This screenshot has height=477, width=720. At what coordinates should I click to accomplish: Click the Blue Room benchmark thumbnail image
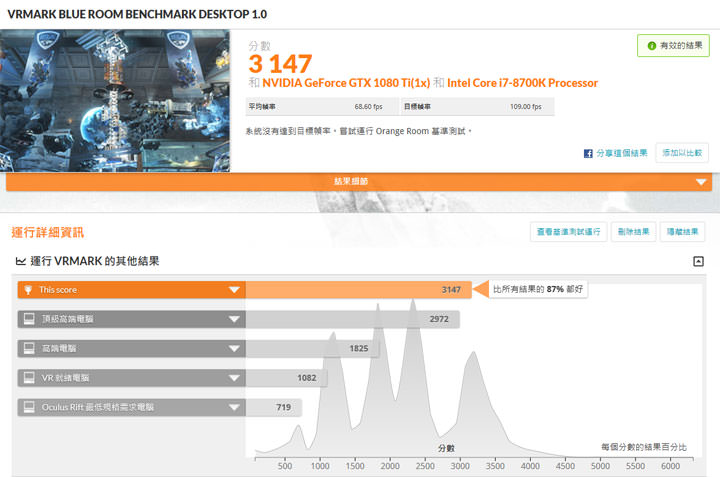click(115, 100)
